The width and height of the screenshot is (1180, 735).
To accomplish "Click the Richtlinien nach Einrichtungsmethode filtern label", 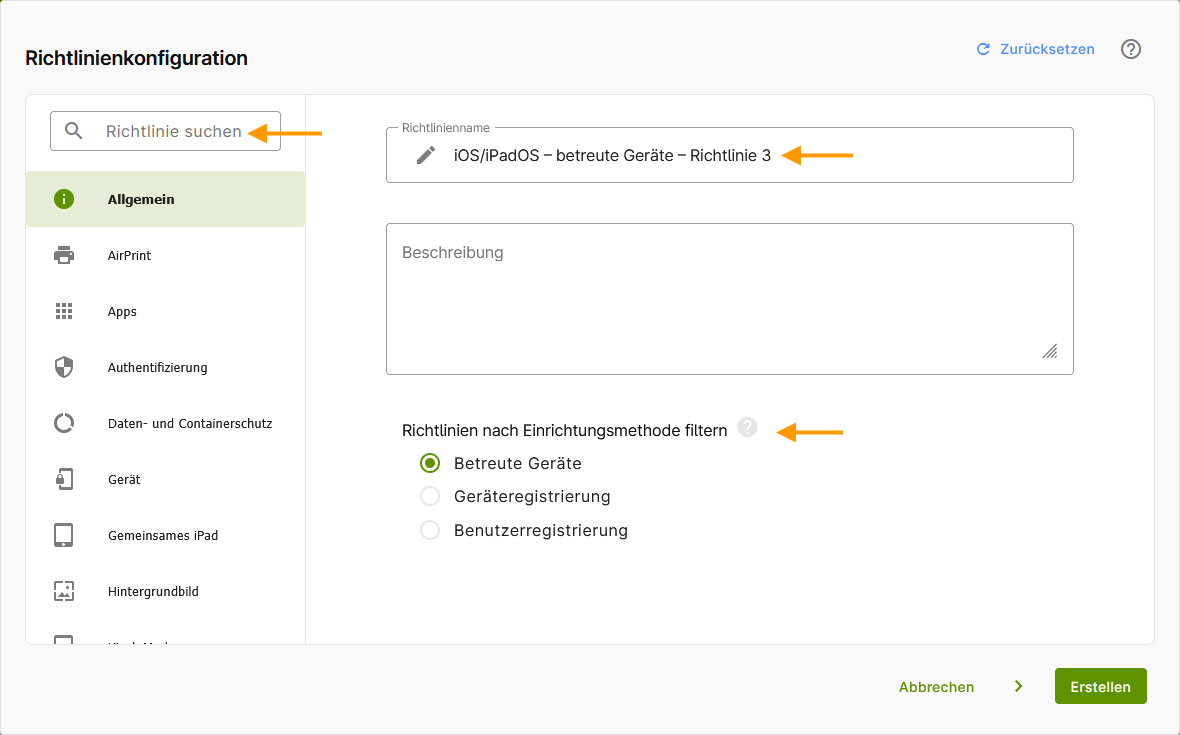I will 564,430.
